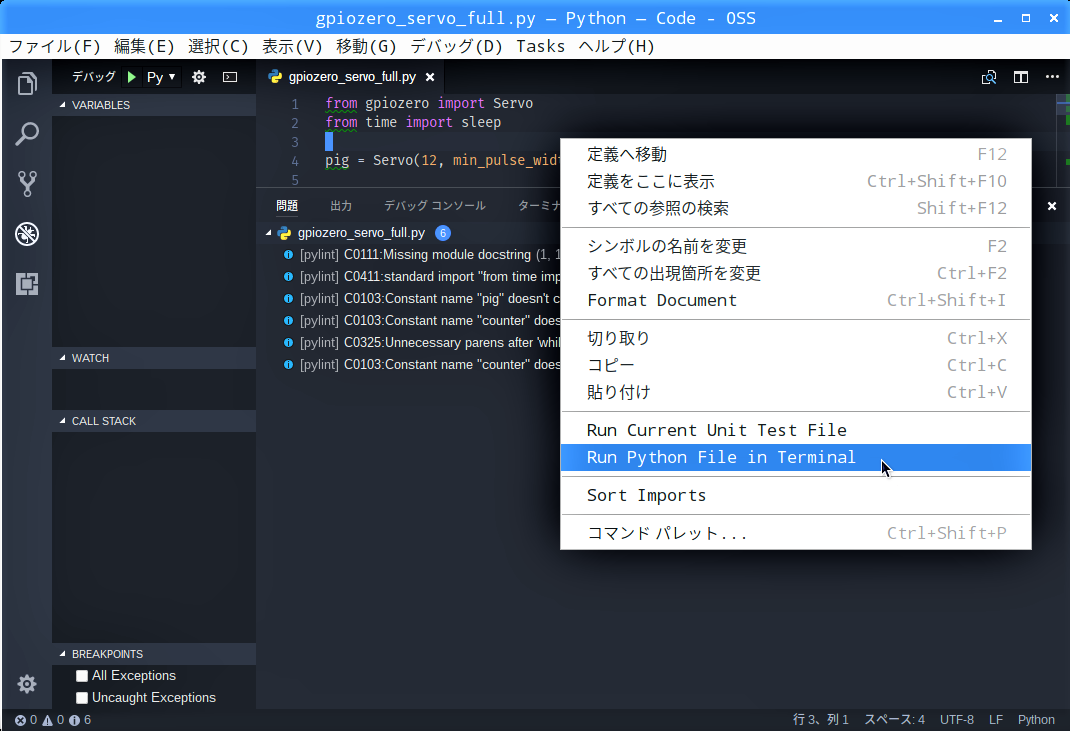
Task: Close the gpiozero_servo_full.py editor tab
Action: point(430,77)
